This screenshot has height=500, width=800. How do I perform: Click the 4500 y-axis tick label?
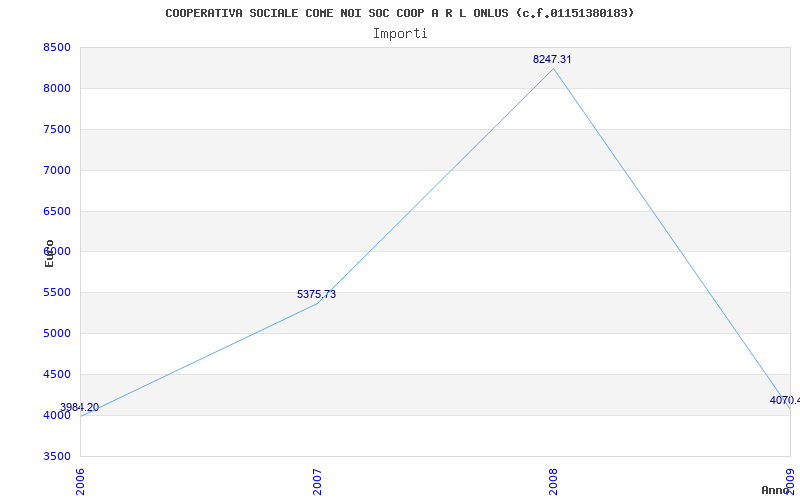[x=57, y=375]
